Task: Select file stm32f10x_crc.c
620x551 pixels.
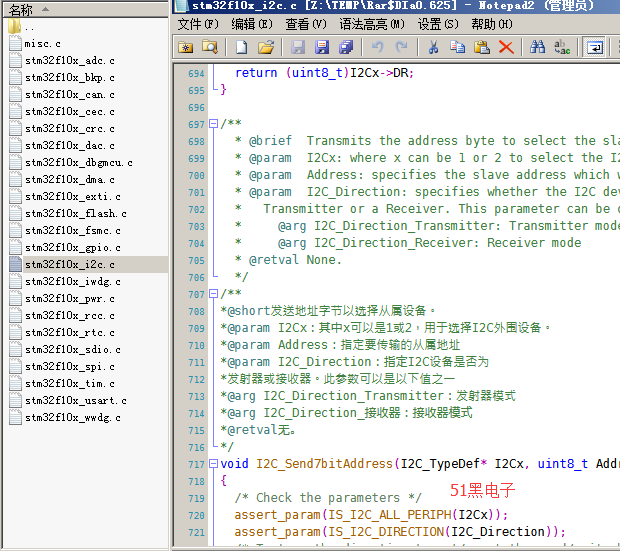Action: pyautogui.click(x=70, y=129)
